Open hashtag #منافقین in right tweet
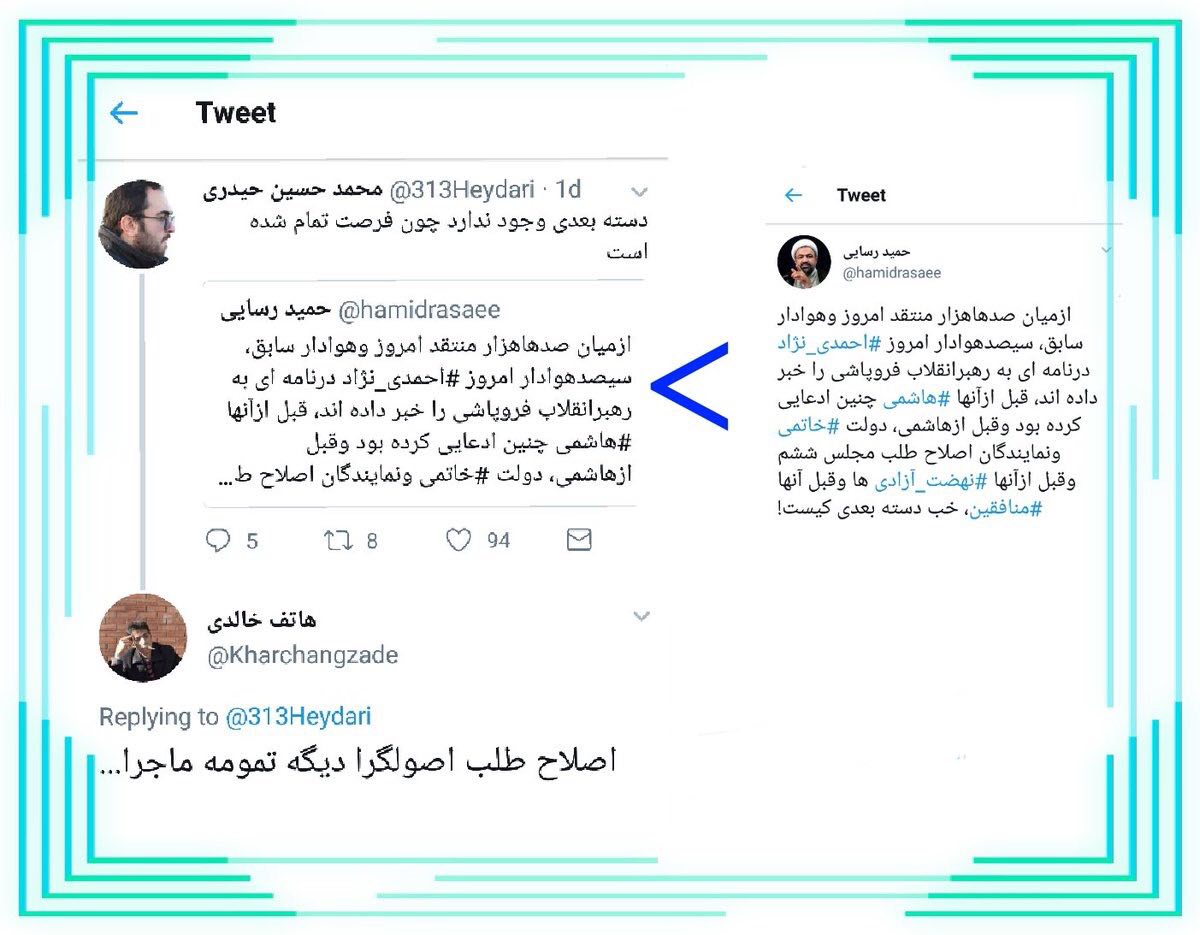 click(x=1007, y=508)
